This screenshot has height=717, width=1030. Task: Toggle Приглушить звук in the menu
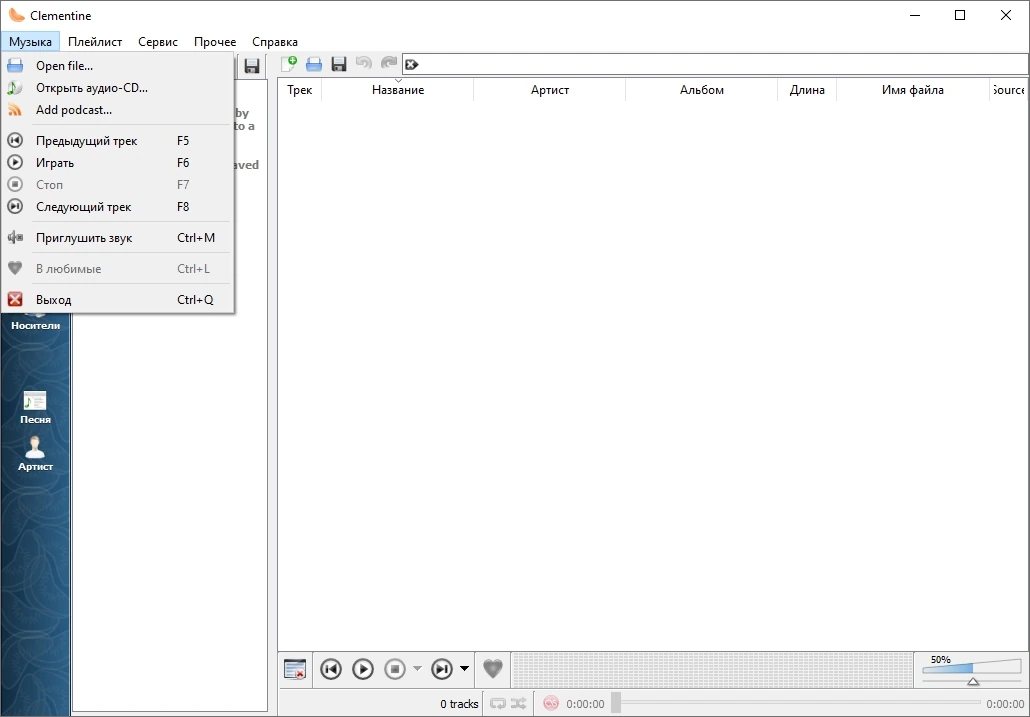tap(118, 238)
